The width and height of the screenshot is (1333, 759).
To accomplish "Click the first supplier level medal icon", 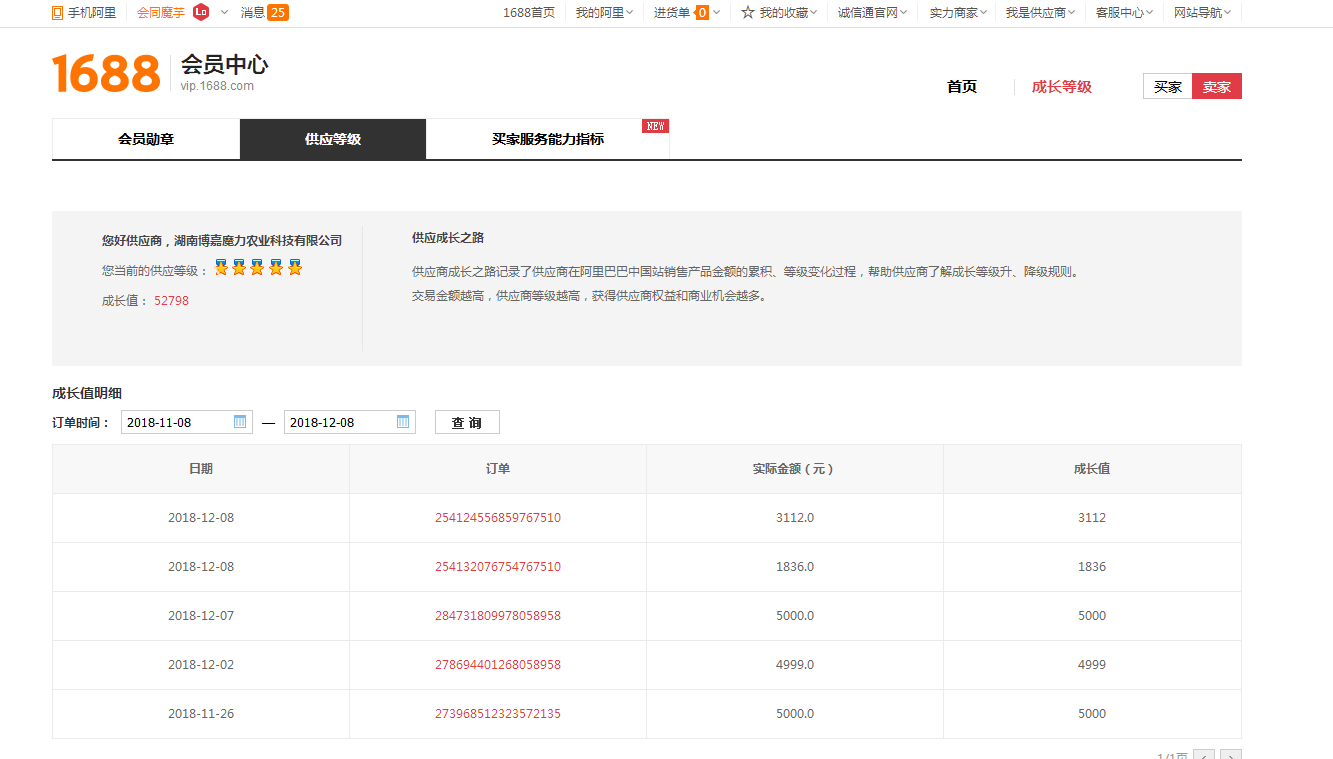I will click(x=221, y=268).
